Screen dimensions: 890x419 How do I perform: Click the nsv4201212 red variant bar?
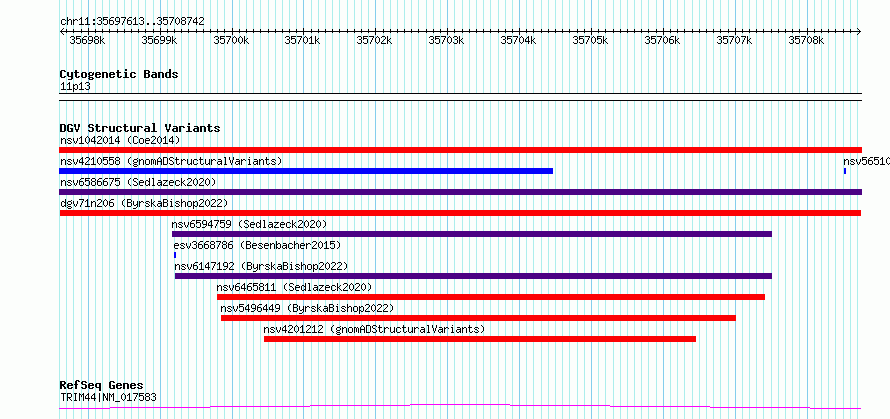[480, 339]
